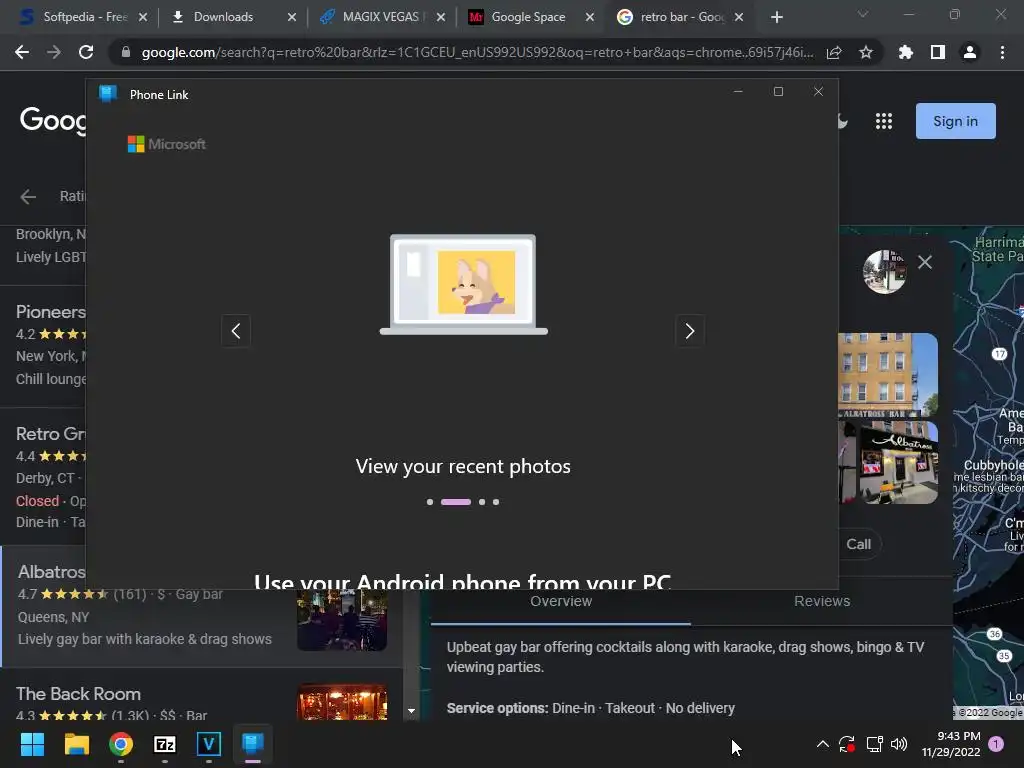Open the notification badge in taskbar

(996, 744)
